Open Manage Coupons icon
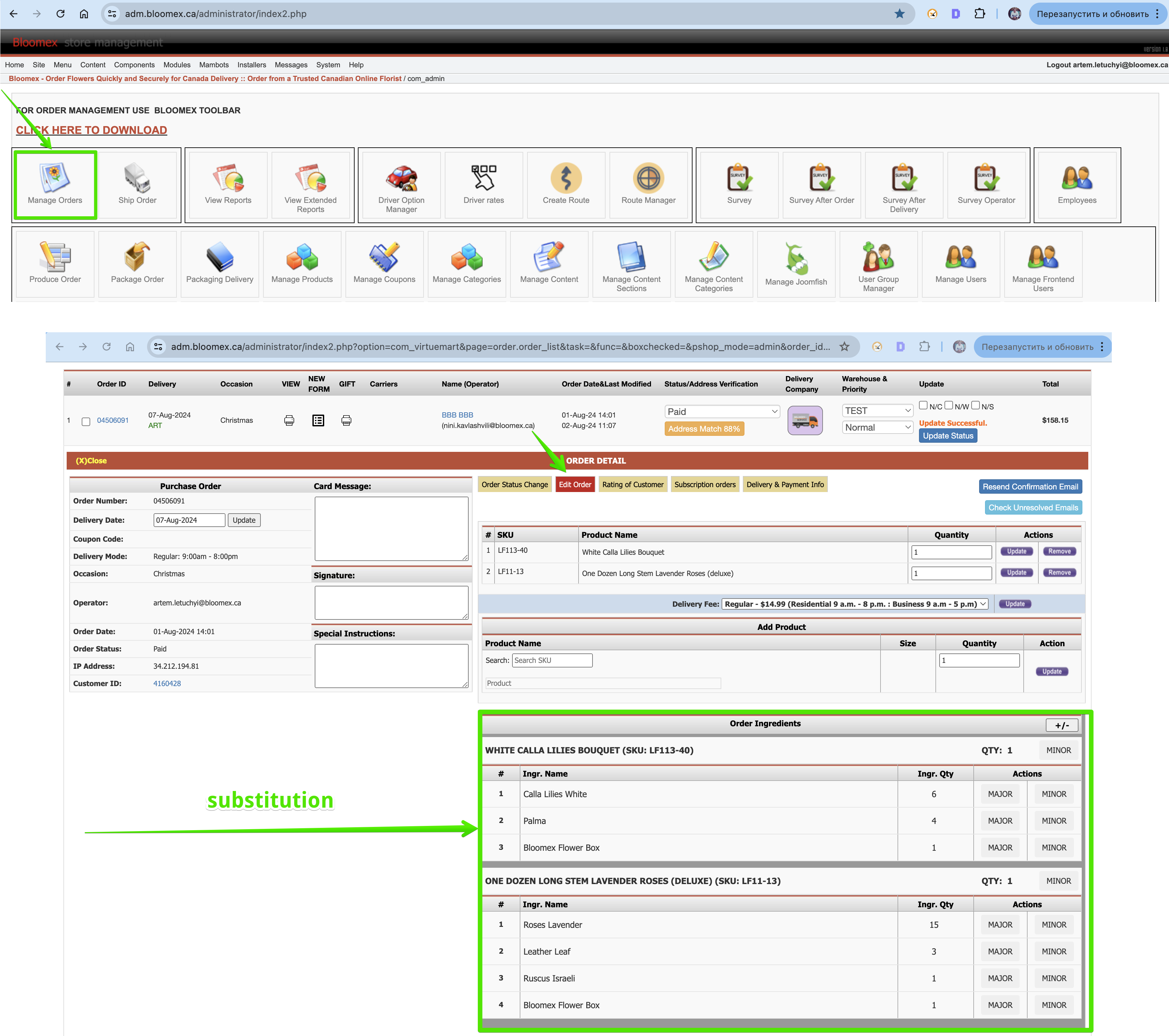This screenshot has width=1169, height=1036. coord(384,264)
